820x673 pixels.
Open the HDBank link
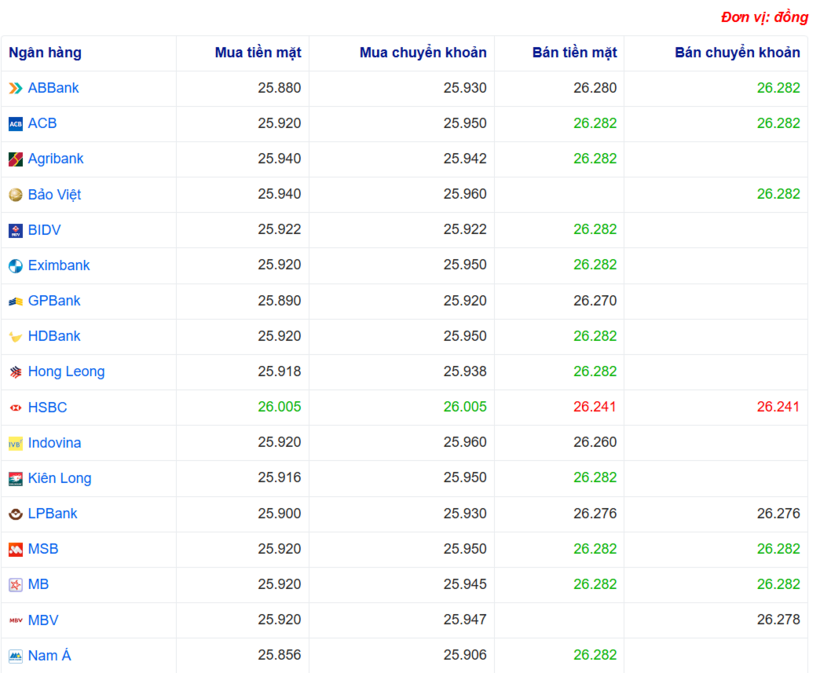click(54, 336)
